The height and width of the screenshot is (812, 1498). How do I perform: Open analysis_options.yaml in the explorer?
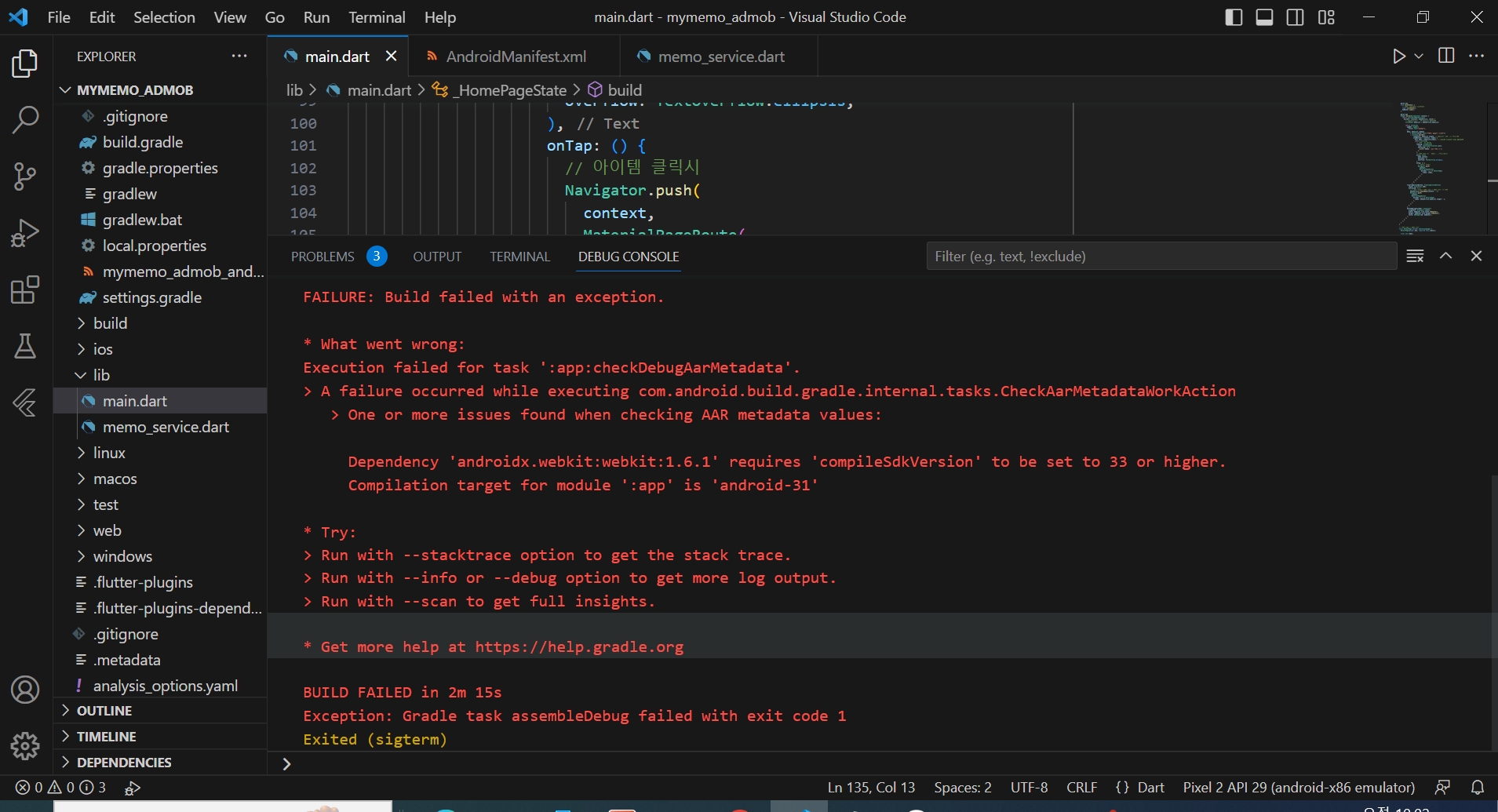pyautogui.click(x=165, y=686)
